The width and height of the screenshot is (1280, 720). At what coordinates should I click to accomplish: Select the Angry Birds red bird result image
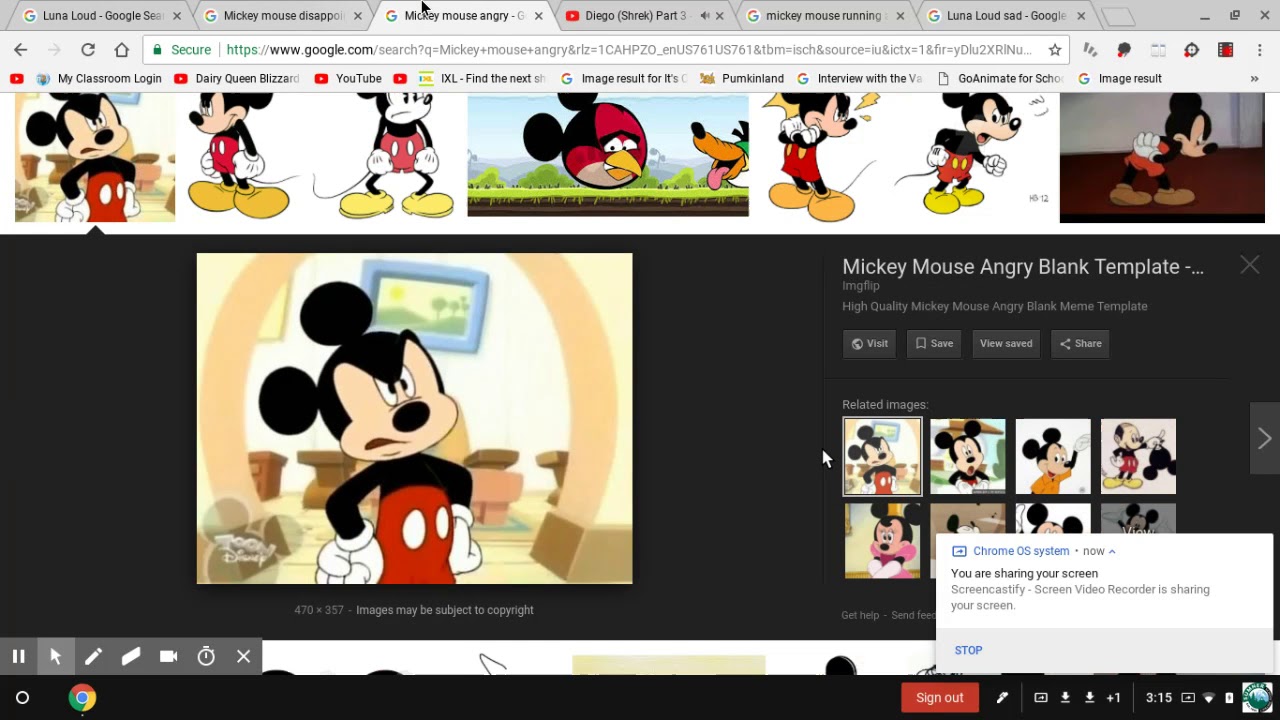click(608, 154)
